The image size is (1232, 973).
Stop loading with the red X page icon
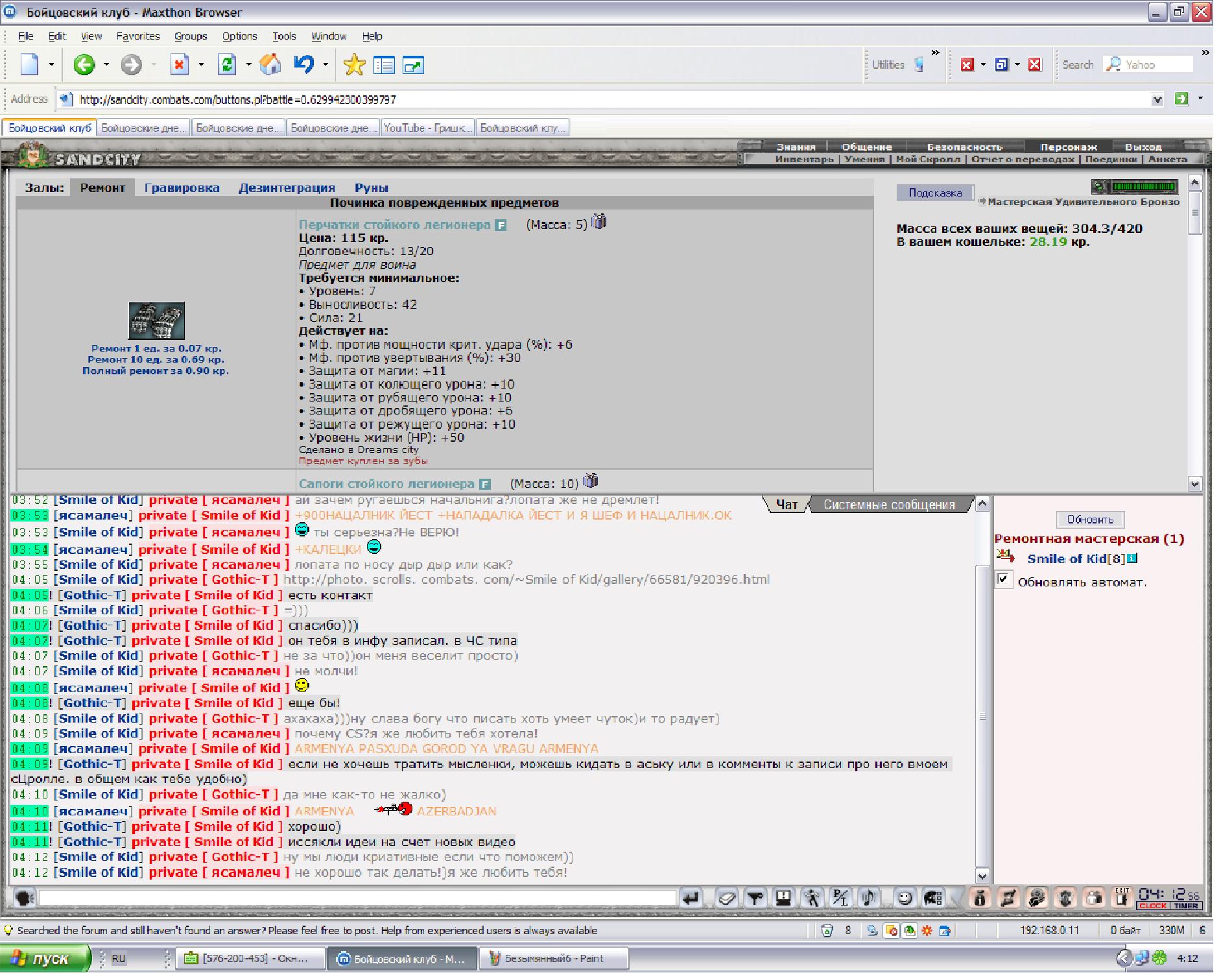point(180,64)
